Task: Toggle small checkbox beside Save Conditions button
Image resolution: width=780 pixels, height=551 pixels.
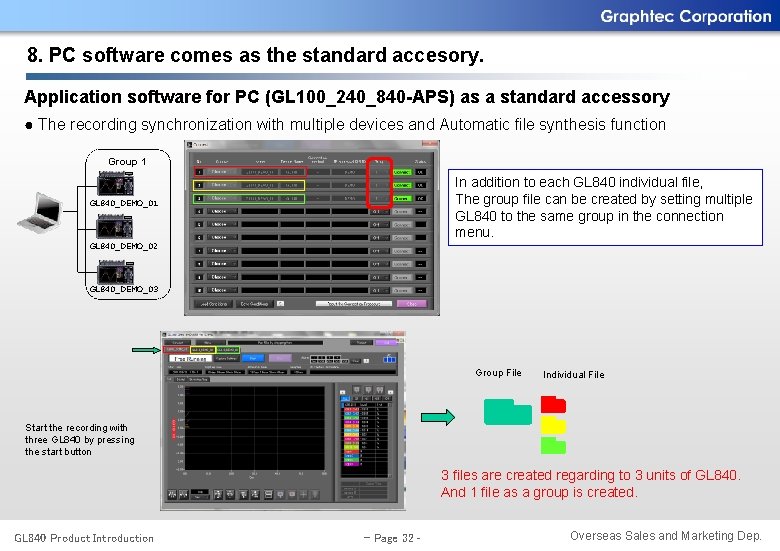Action: coord(281,303)
